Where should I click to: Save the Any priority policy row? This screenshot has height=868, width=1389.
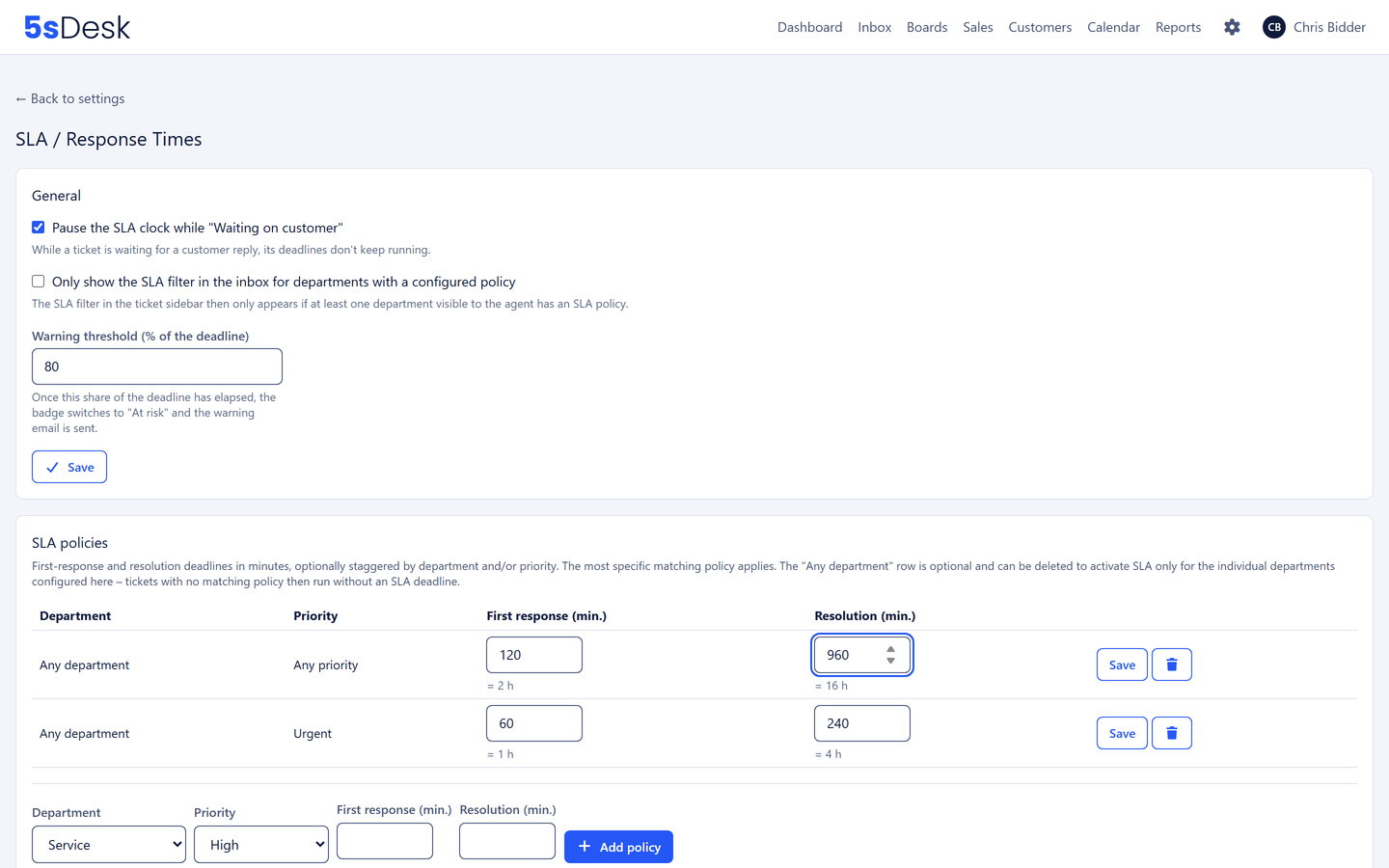click(1122, 665)
